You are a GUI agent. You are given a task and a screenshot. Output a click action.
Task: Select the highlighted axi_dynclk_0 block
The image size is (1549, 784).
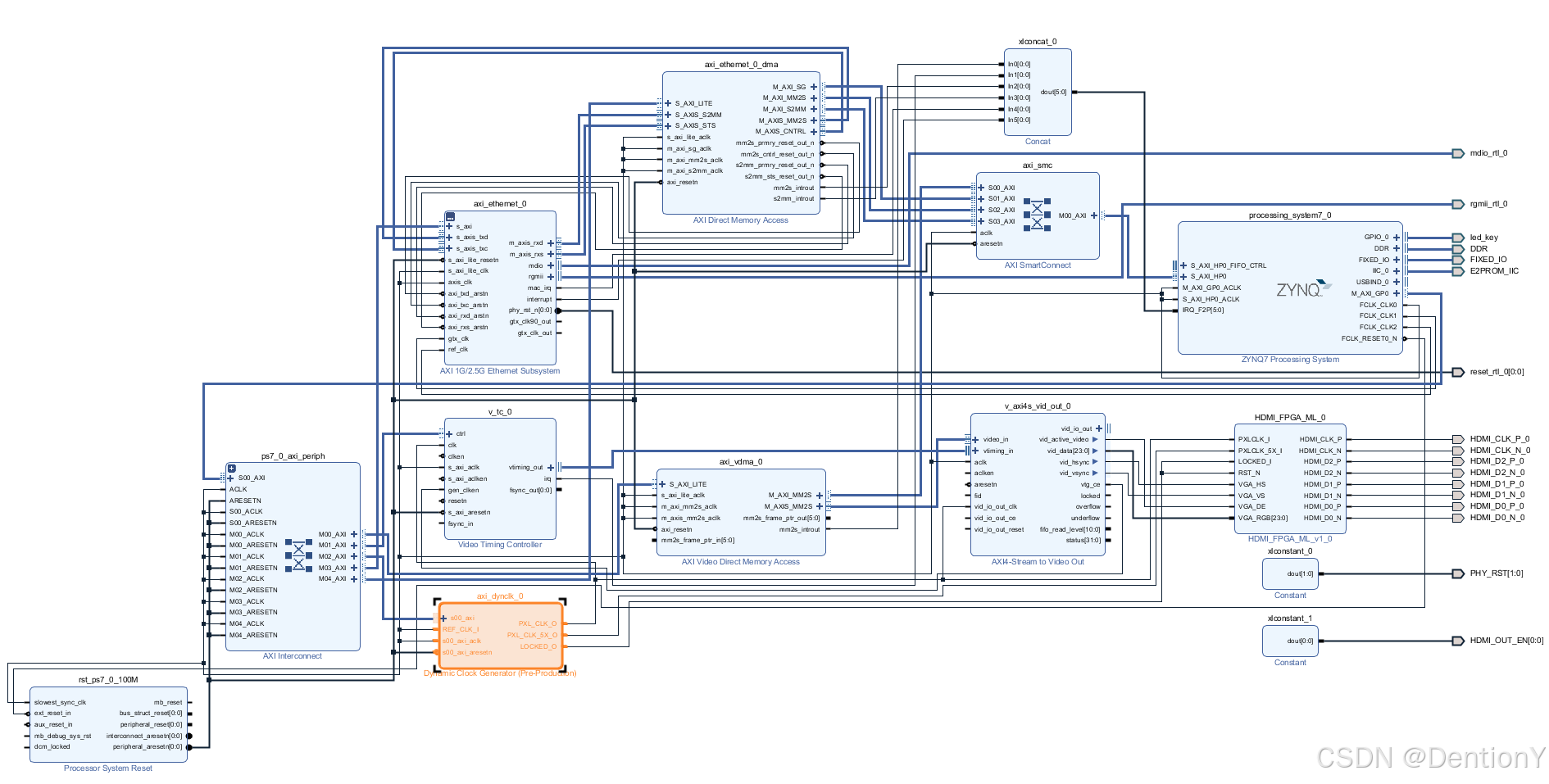(500, 636)
